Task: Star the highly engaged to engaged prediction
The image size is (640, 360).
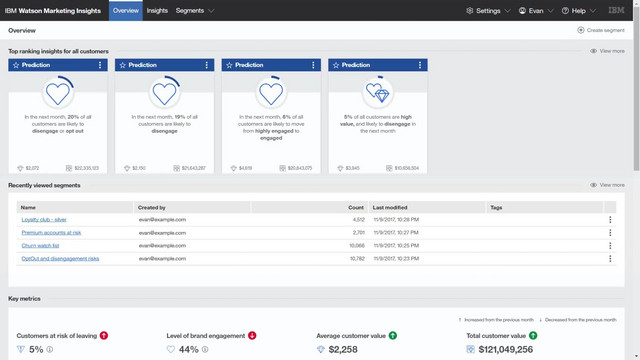Action: (x=229, y=65)
